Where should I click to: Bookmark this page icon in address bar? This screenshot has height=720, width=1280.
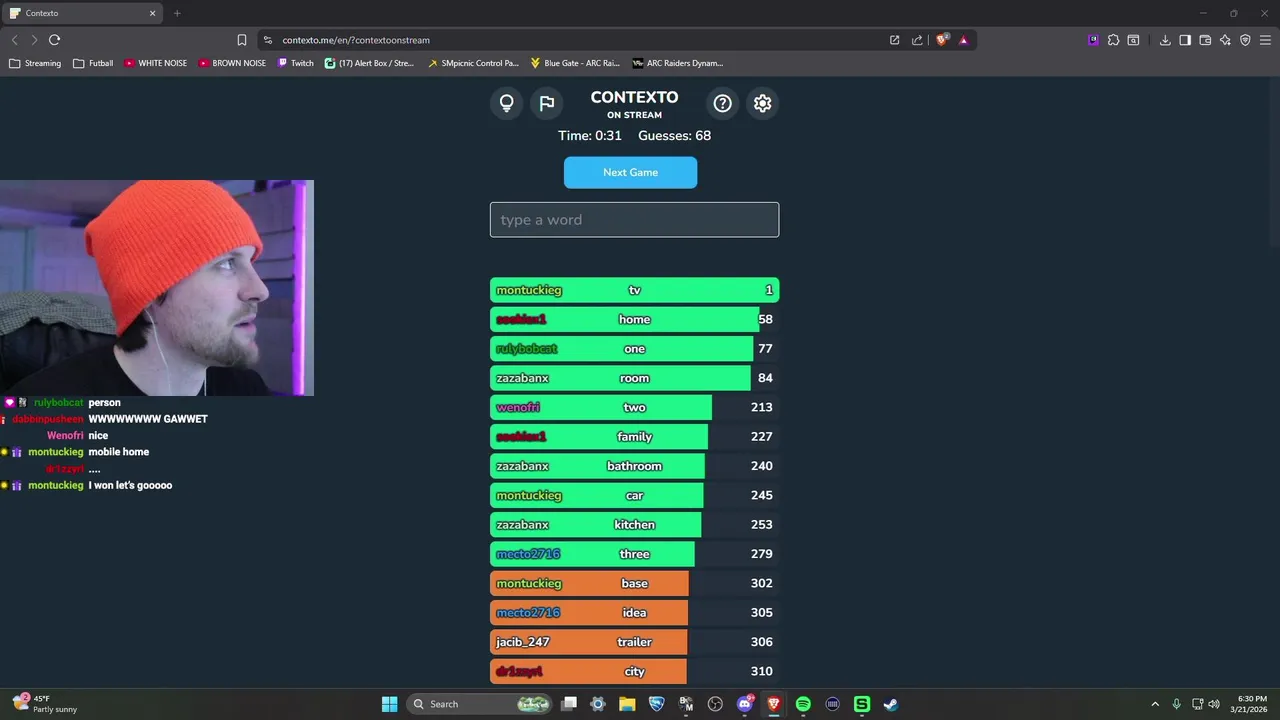tap(242, 40)
